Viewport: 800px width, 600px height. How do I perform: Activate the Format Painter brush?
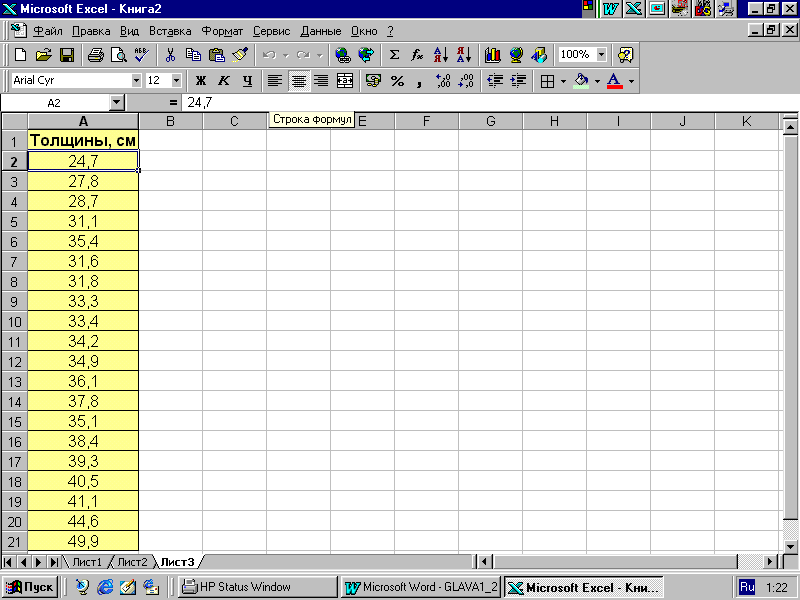pyautogui.click(x=240, y=55)
